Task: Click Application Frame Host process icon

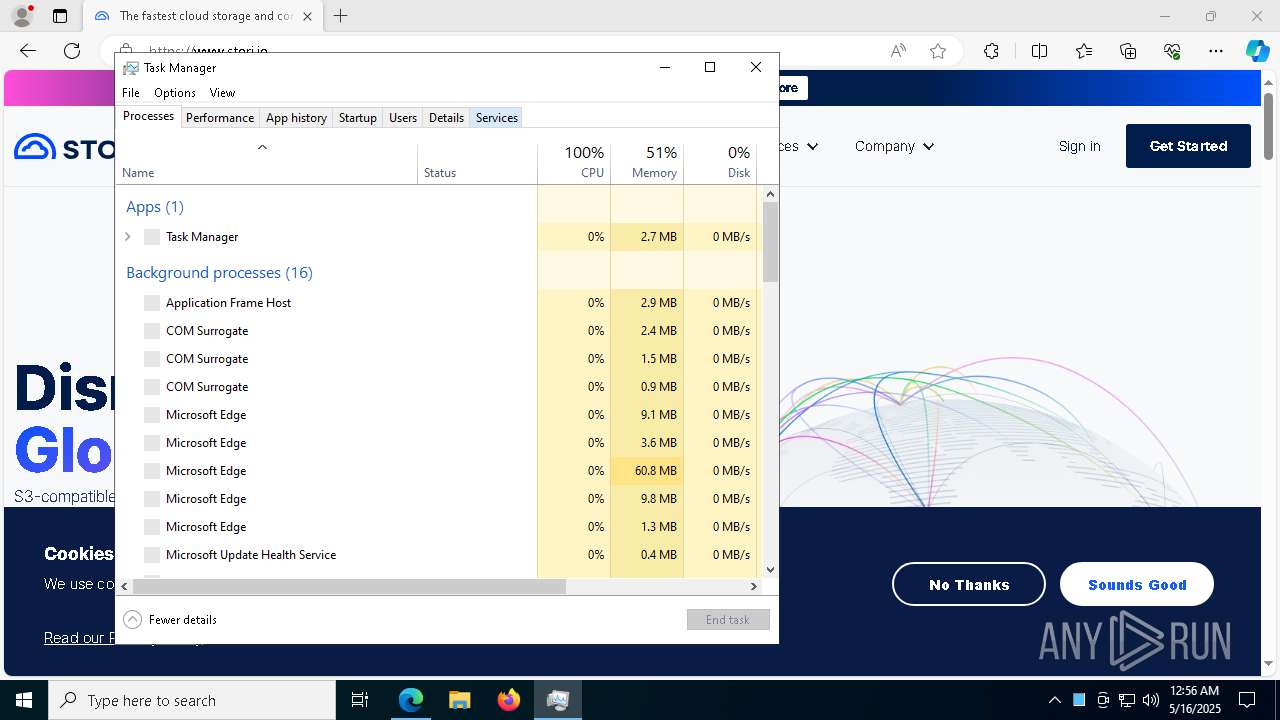Action: [x=152, y=303]
